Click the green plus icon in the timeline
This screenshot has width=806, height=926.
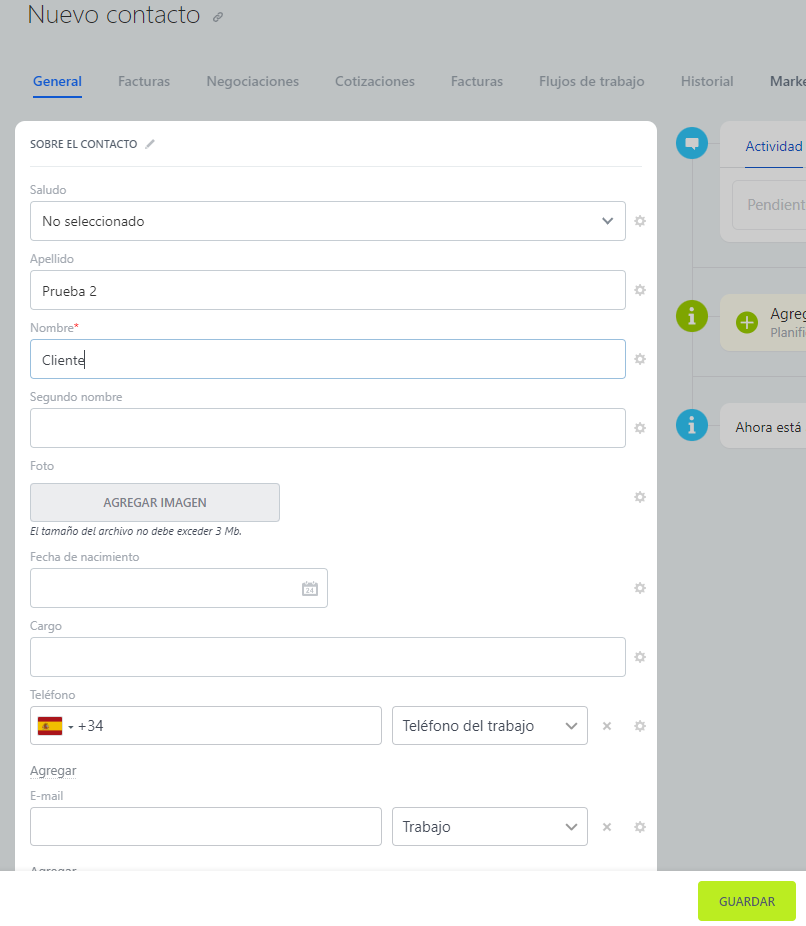tap(747, 322)
